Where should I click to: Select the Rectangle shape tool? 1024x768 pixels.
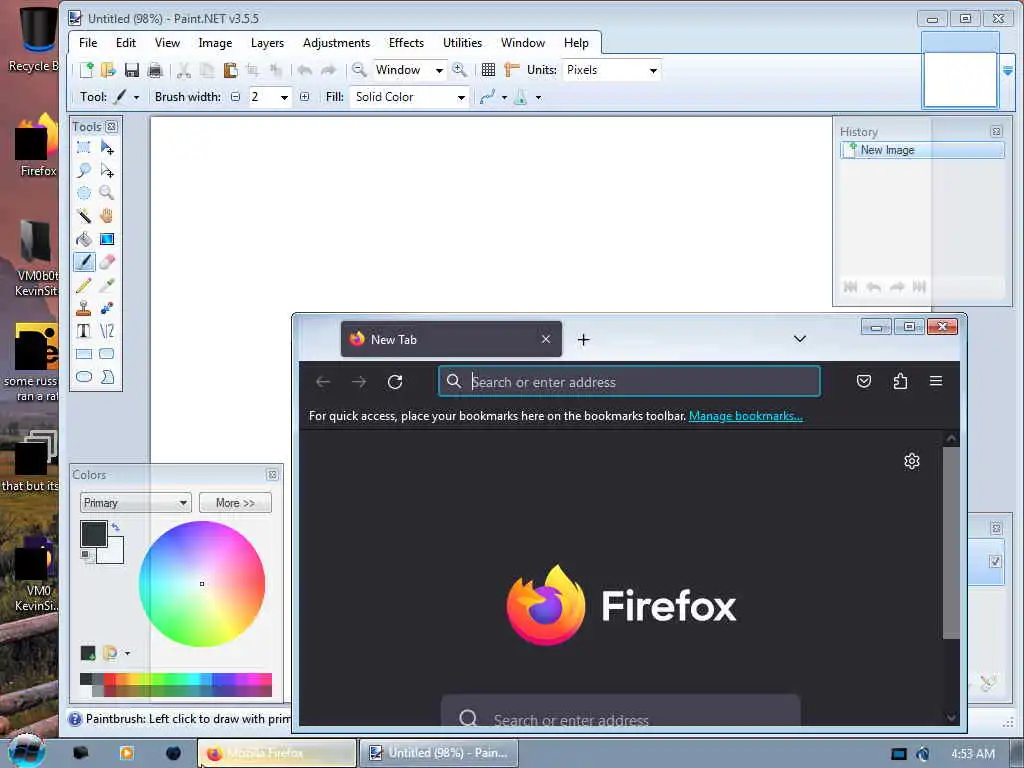coord(84,354)
